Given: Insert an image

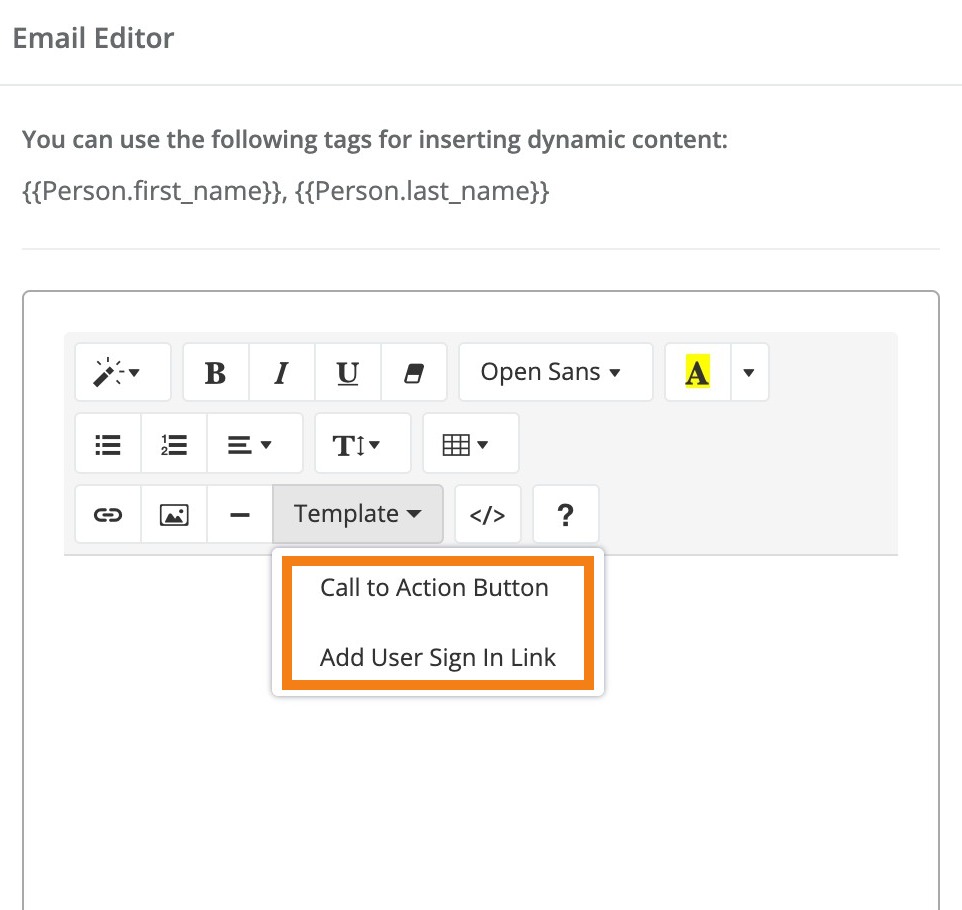Looking at the screenshot, I should pos(173,514).
